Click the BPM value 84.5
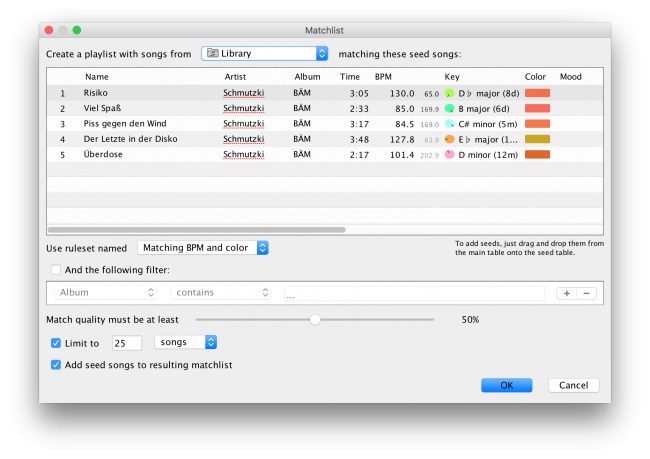This screenshot has width=650, height=459. (405, 124)
